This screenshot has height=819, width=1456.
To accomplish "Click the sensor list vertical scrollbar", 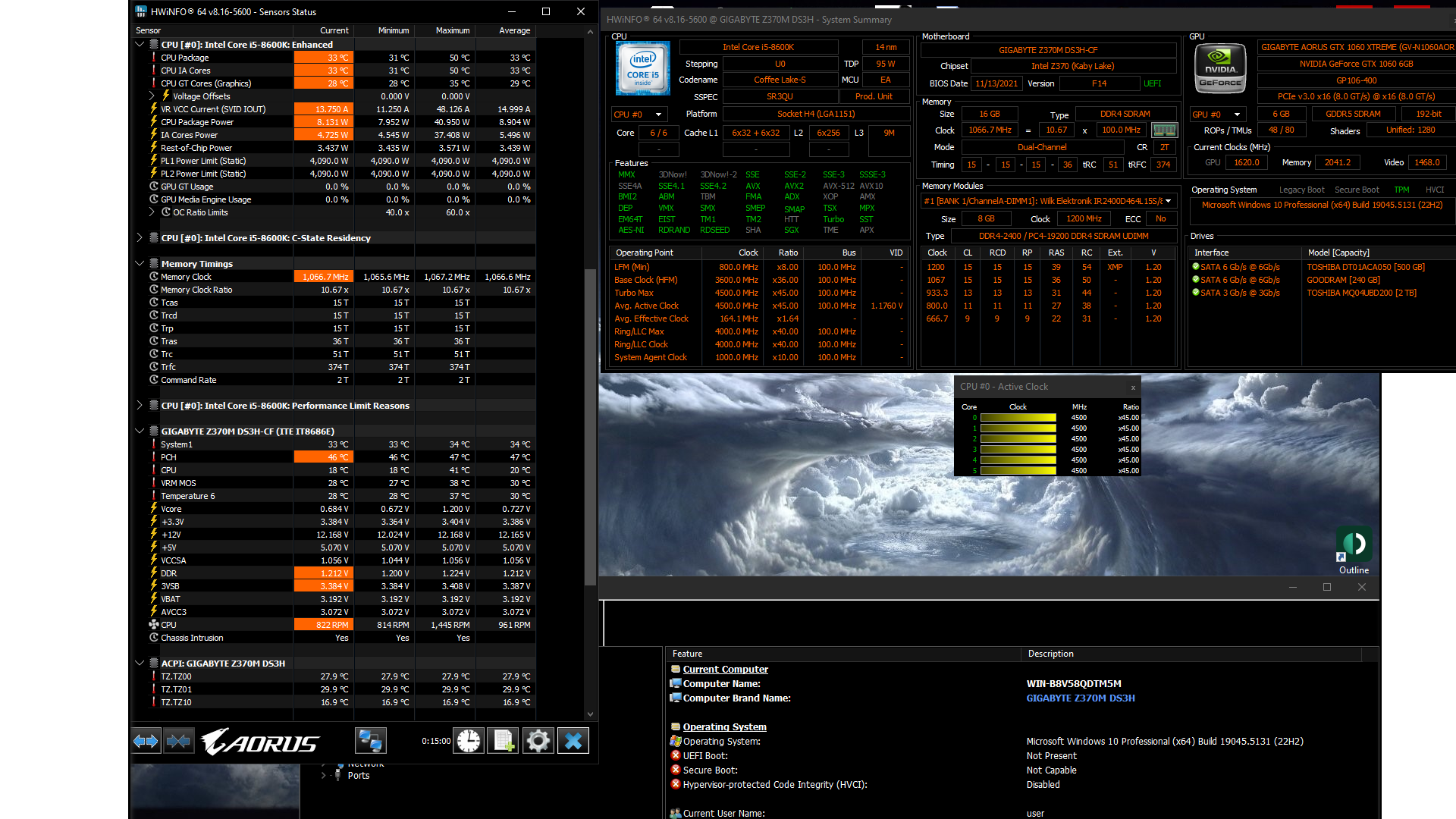I will point(590,425).
